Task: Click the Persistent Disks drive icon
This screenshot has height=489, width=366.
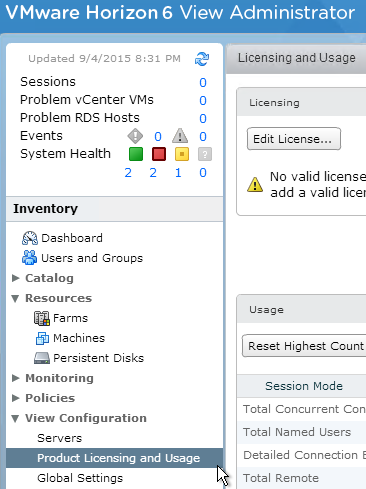Action: click(42, 358)
